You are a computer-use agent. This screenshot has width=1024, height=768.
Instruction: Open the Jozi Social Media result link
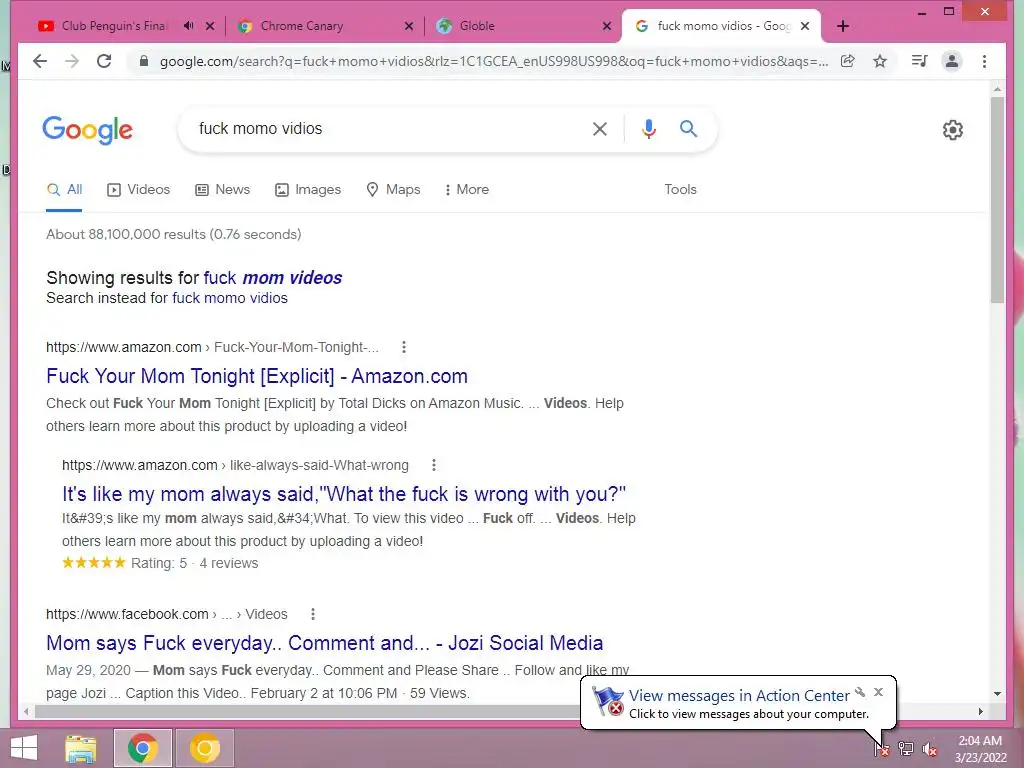[x=325, y=643]
